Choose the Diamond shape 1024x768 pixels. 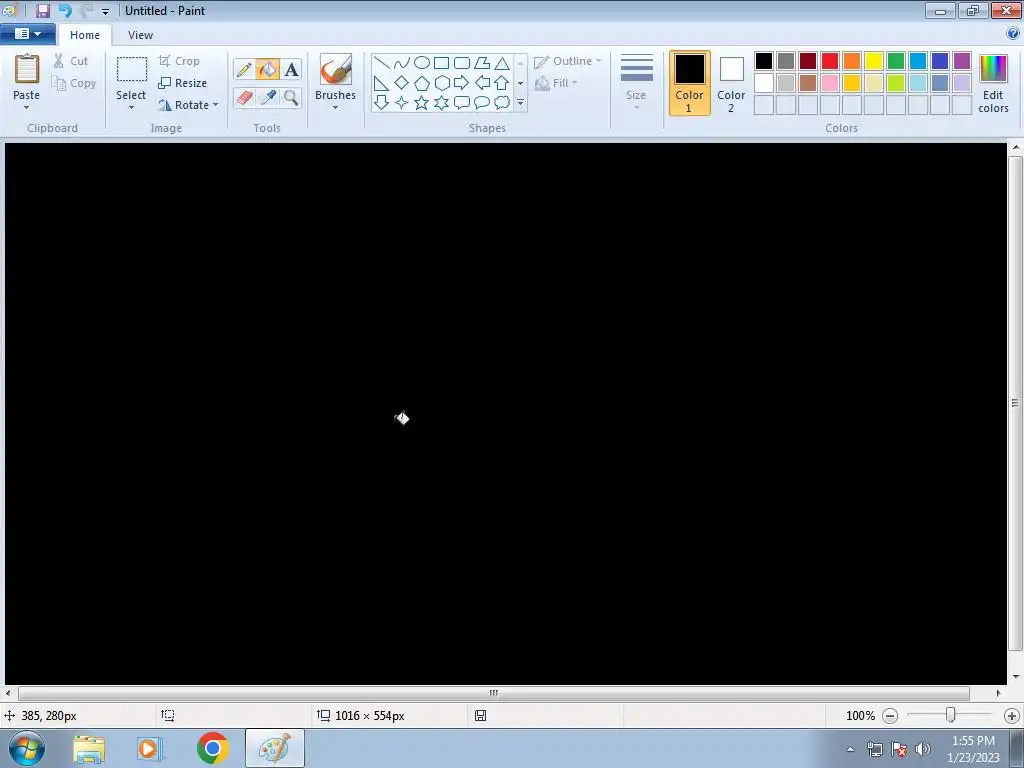pos(402,83)
